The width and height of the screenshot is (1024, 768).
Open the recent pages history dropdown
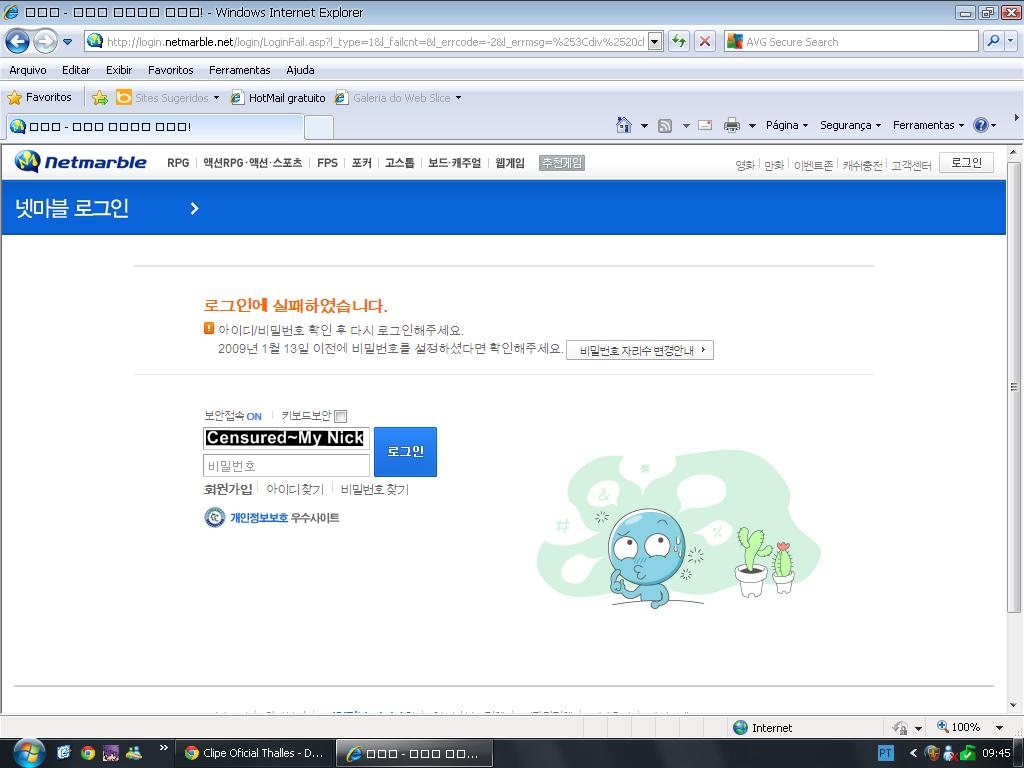click(67, 42)
